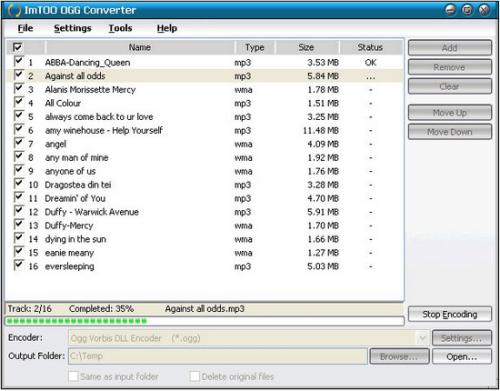Screen dimensions: 500x391
Task: Select the Dragostea din tei row
Action: (x=204, y=185)
